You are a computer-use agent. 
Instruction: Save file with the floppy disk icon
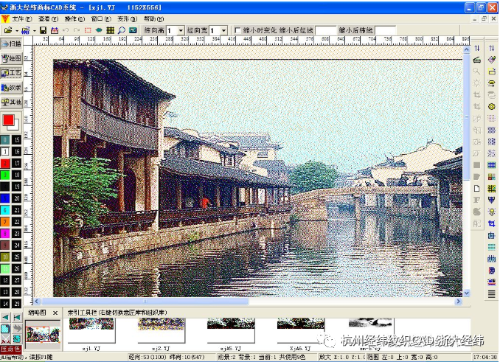(43, 30)
